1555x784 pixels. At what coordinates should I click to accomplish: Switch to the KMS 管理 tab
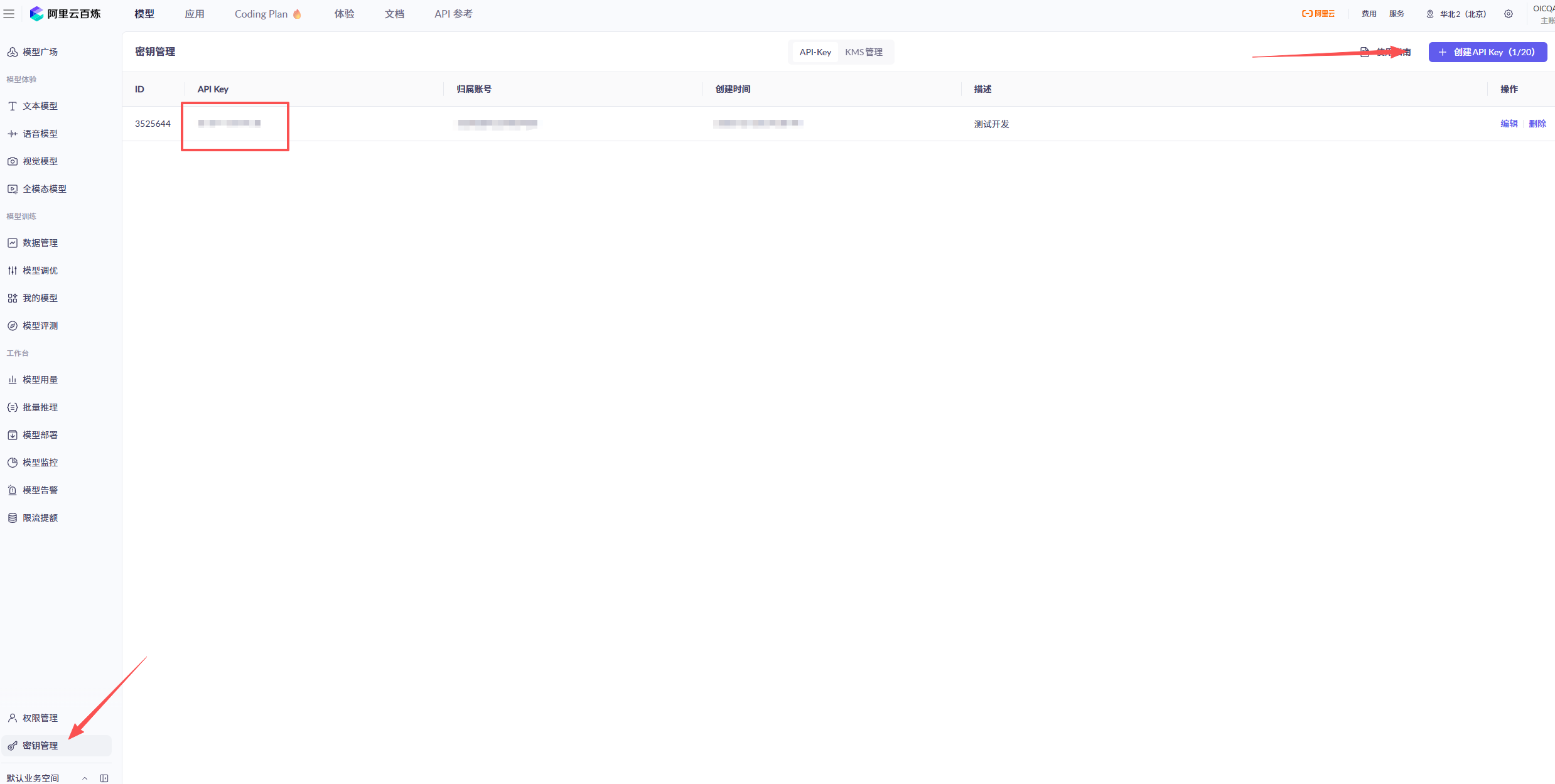[863, 52]
